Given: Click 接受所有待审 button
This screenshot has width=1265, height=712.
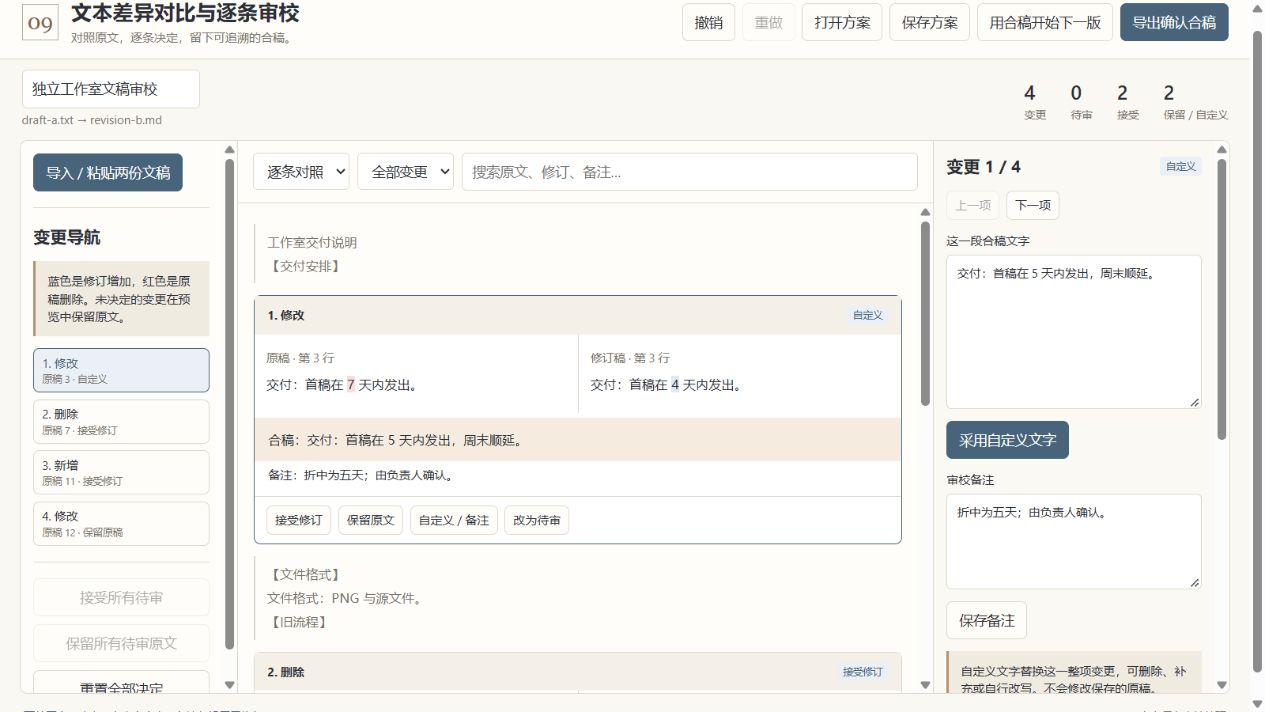Looking at the screenshot, I should [121, 597].
